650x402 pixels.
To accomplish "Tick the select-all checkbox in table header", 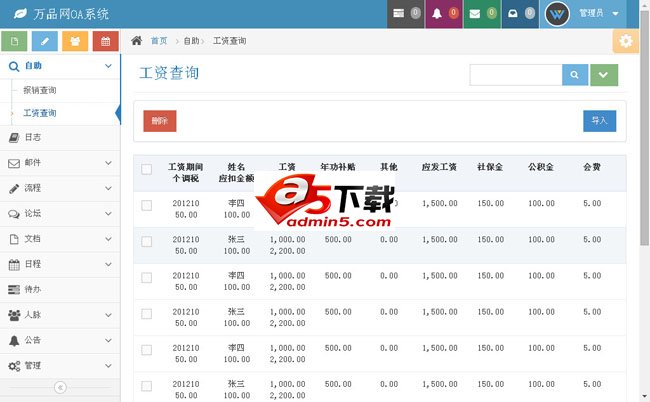I will tap(146, 169).
